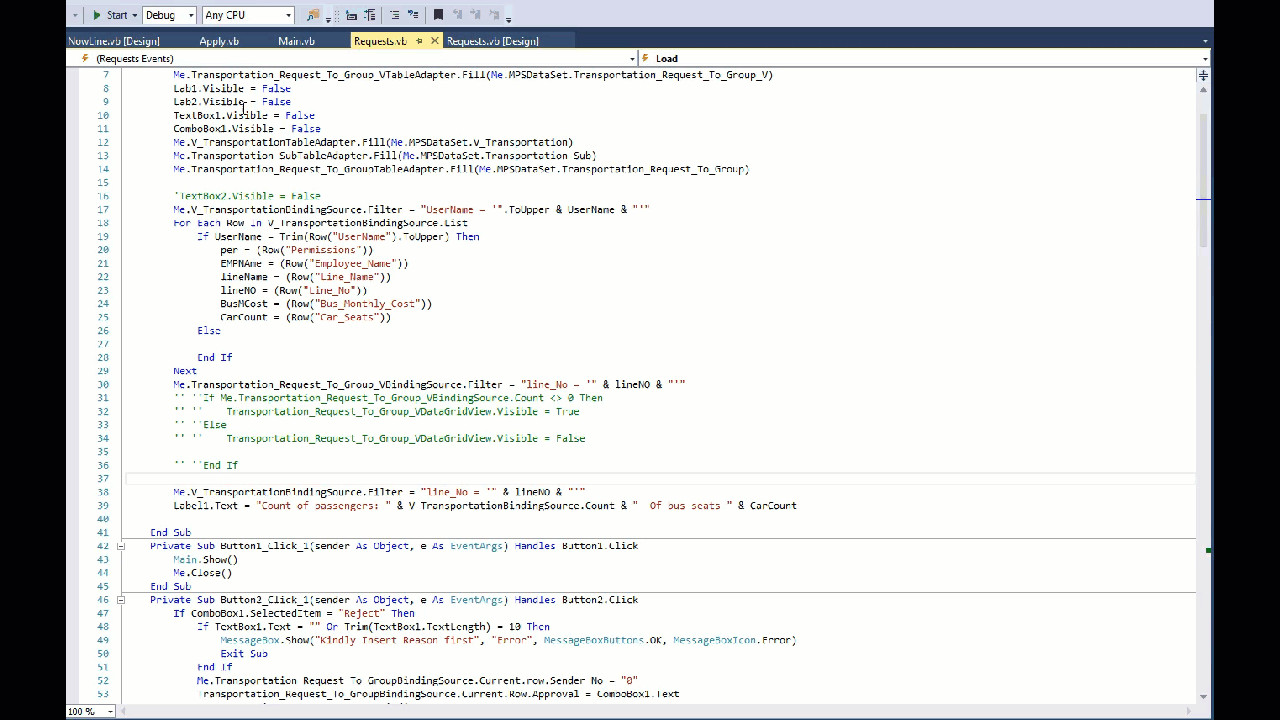Viewport: 1280px width, 720px height.
Task: Switch to the Main.vb tab
Action: coord(297,41)
